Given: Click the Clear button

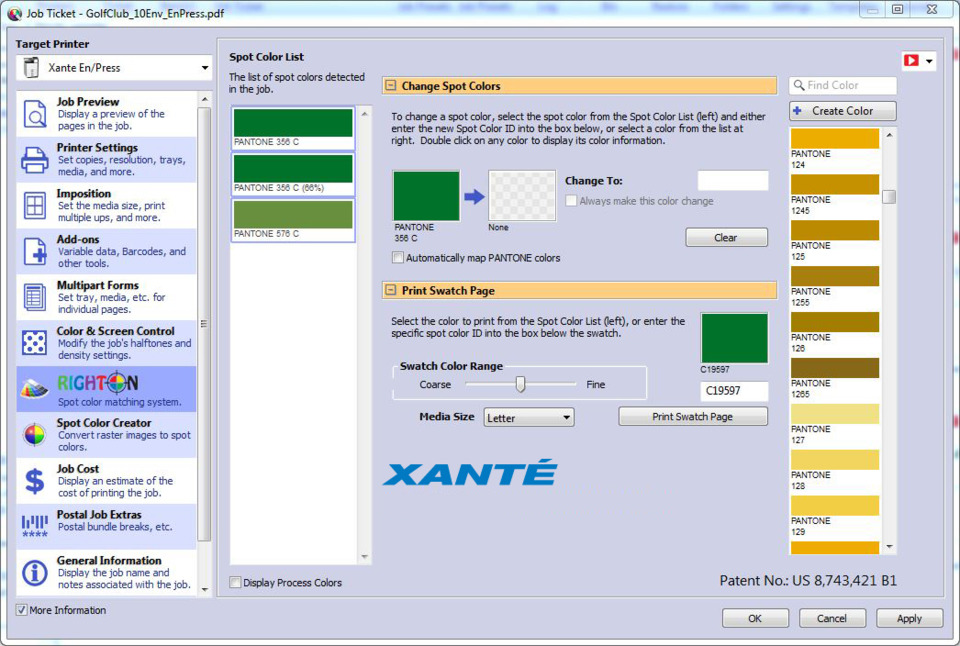Looking at the screenshot, I should tap(726, 238).
